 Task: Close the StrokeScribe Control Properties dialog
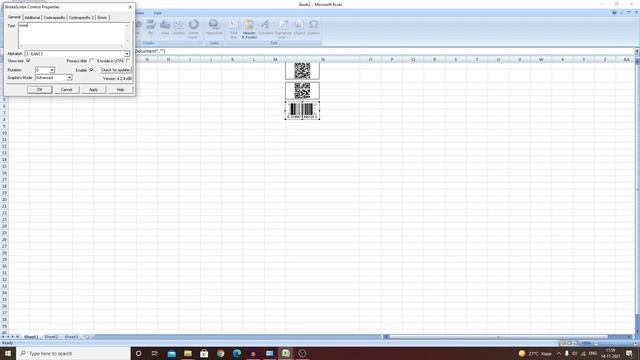coord(130,7)
